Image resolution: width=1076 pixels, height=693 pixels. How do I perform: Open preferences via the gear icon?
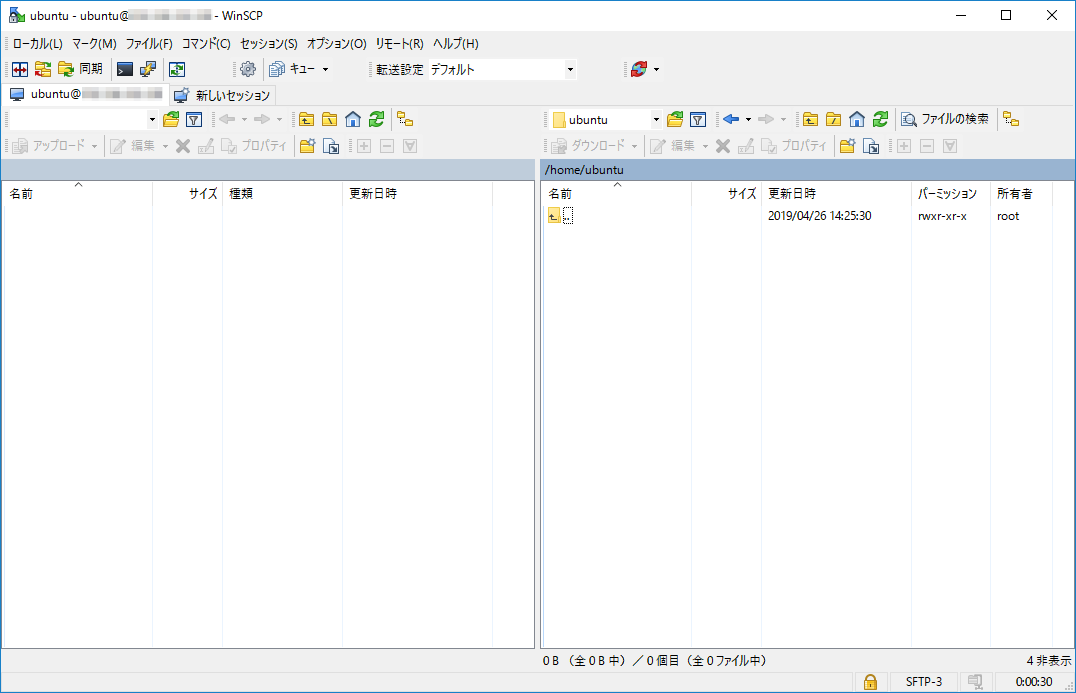(246, 69)
